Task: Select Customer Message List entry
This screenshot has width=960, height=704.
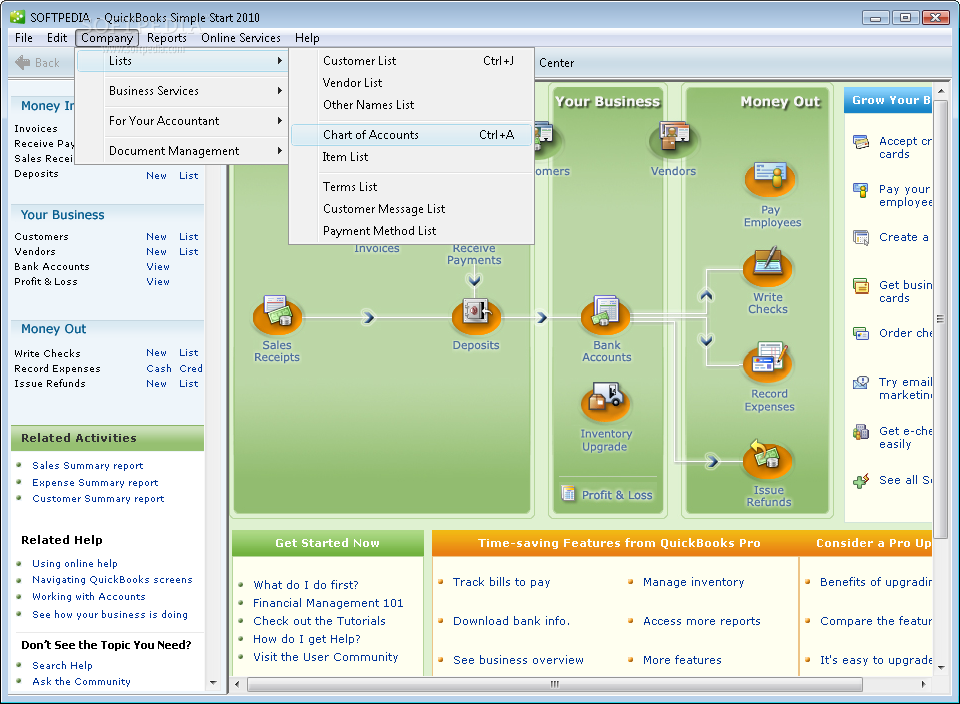Action: [x=411, y=209]
